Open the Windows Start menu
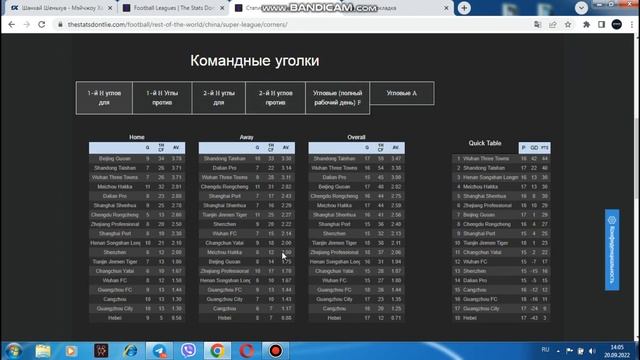 13,351
